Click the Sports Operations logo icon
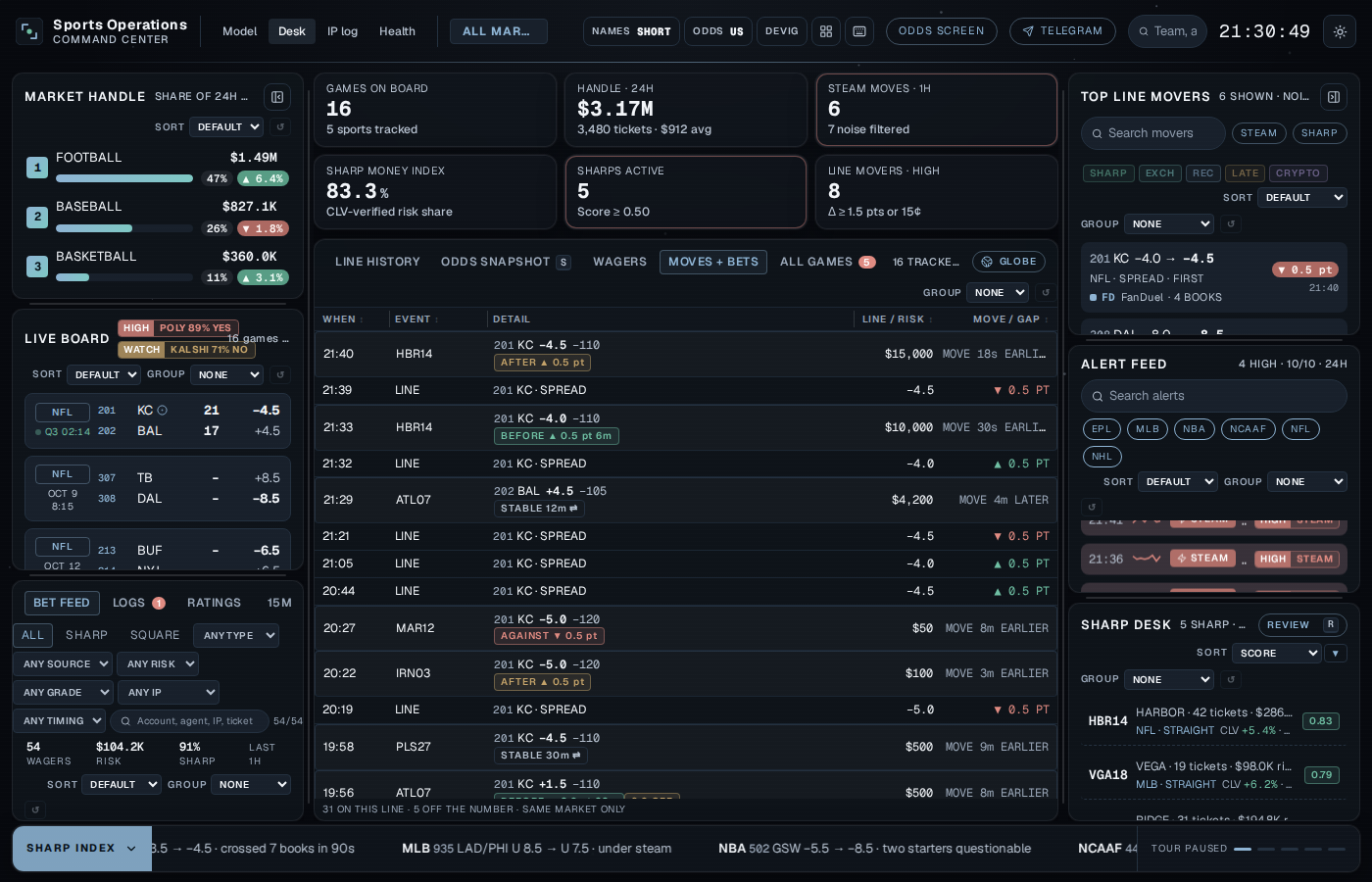Viewport: 1372px width, 882px height. (x=29, y=31)
